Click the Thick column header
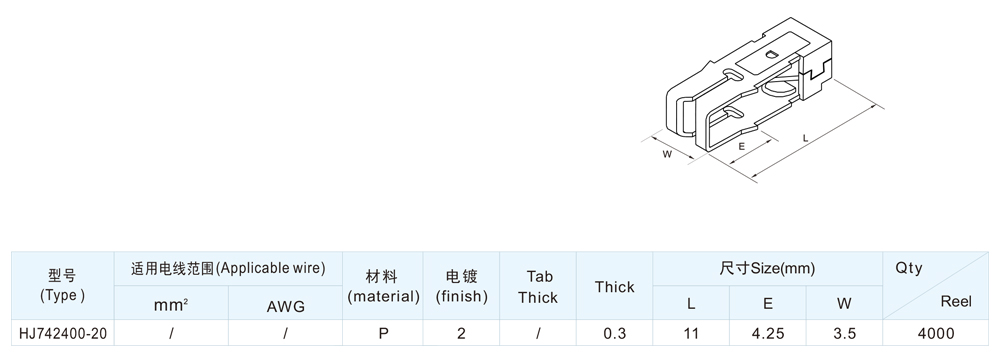The width and height of the screenshot is (1000, 360). point(614,285)
